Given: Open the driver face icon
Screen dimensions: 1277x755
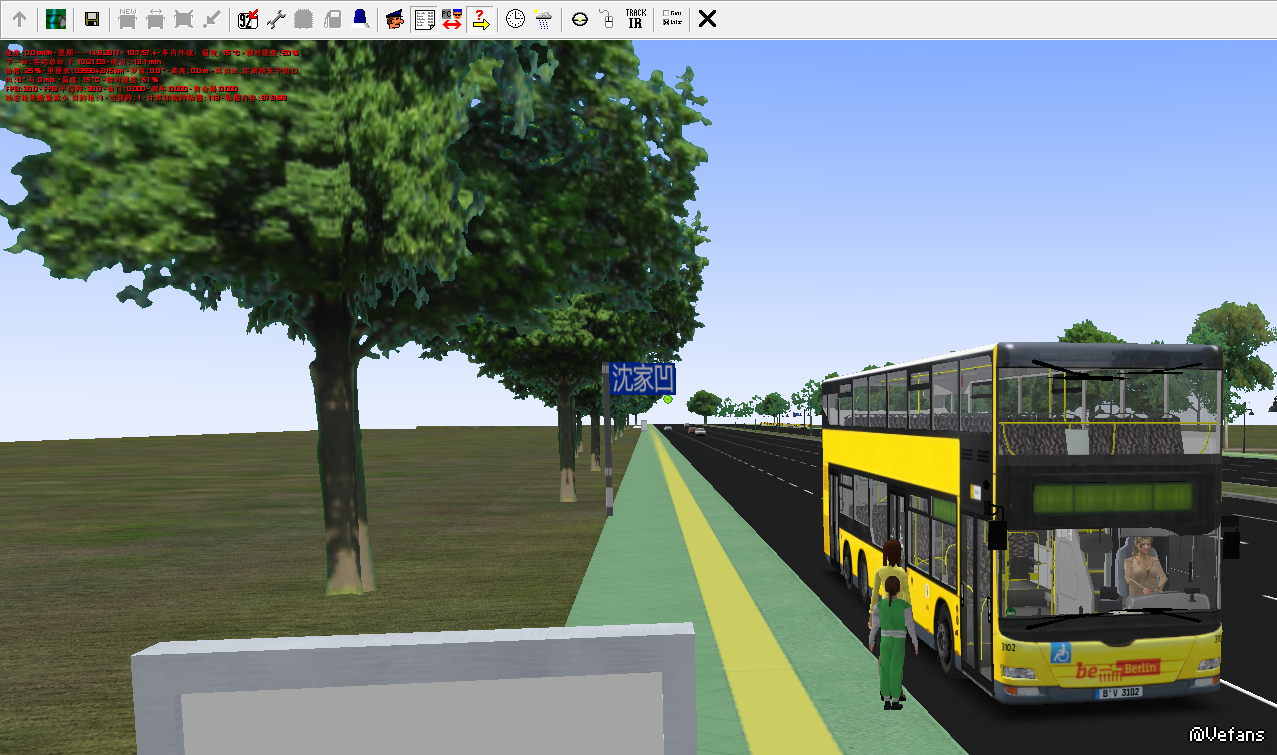Looking at the screenshot, I should tap(395, 19).
